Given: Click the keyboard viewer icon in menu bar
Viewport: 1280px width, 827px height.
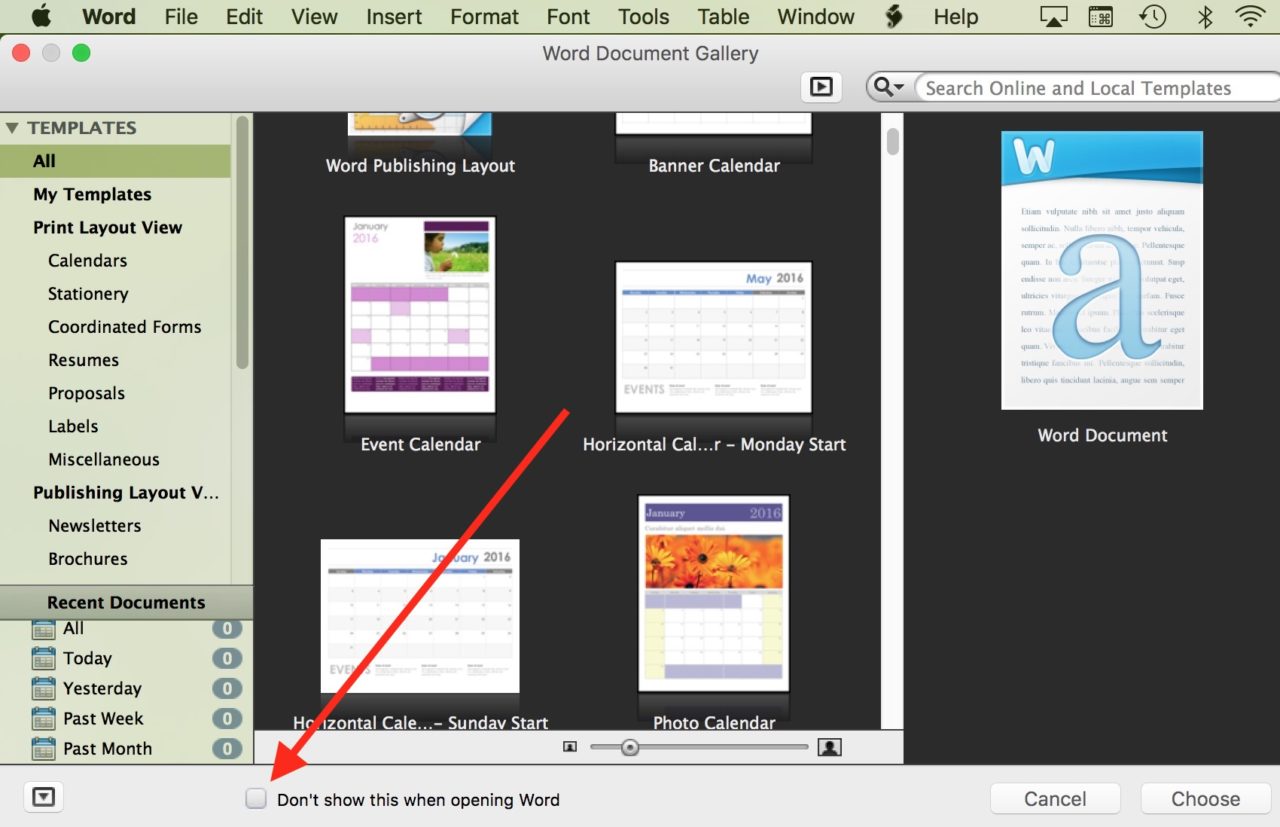Looking at the screenshot, I should [1101, 16].
